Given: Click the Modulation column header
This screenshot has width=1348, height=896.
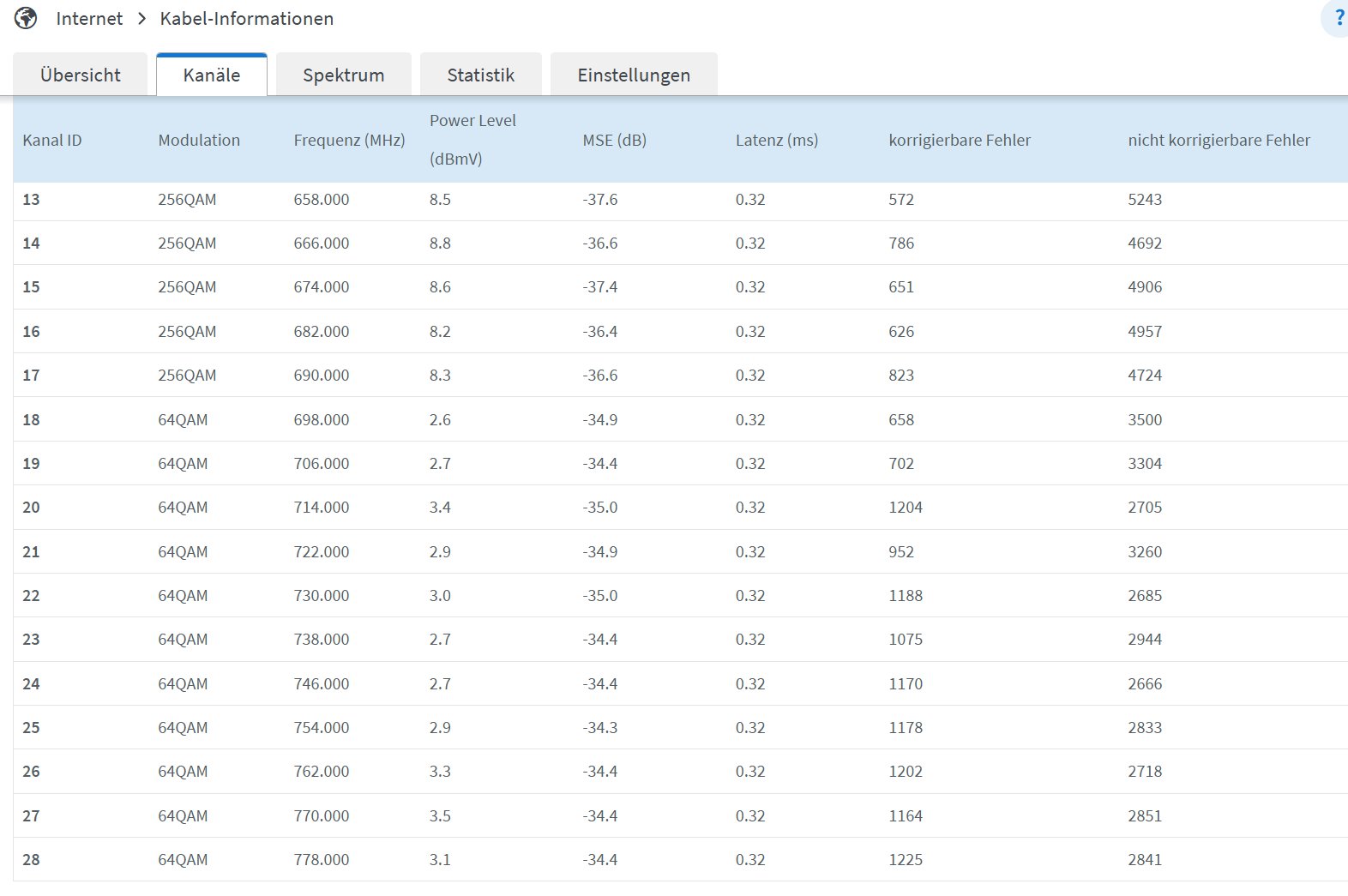Looking at the screenshot, I should coord(199,140).
